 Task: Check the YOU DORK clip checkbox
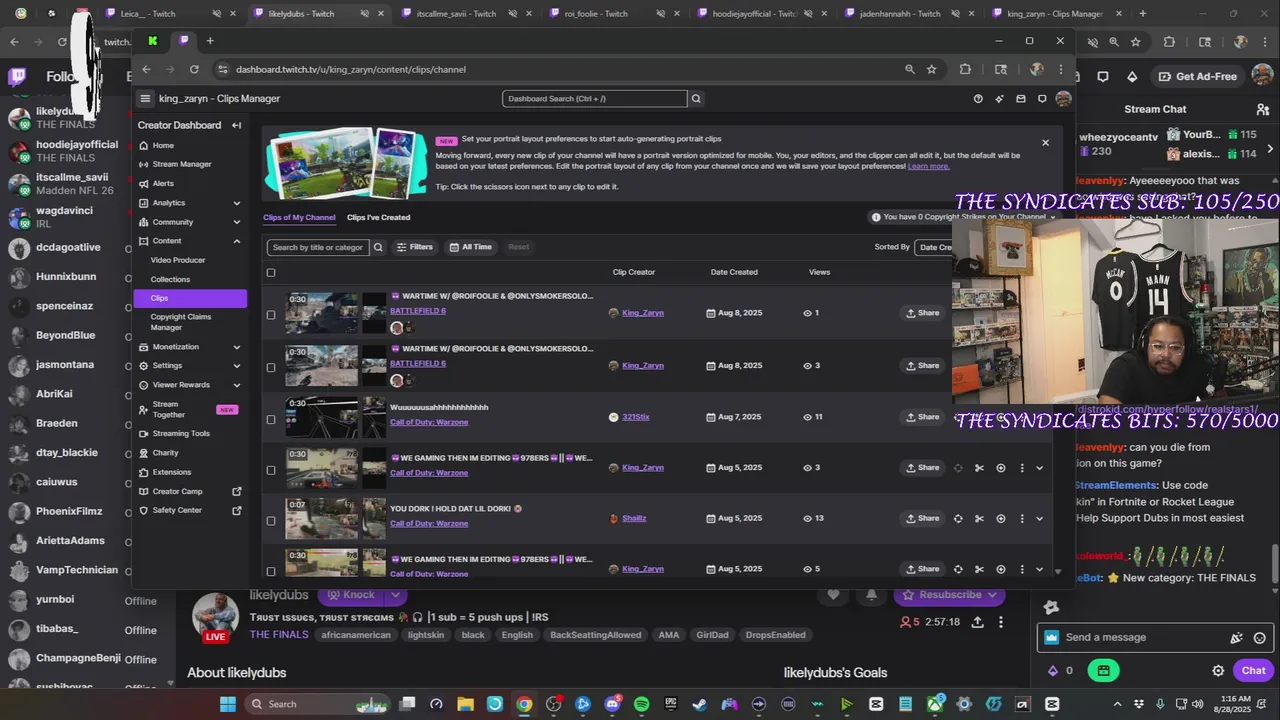click(270, 520)
